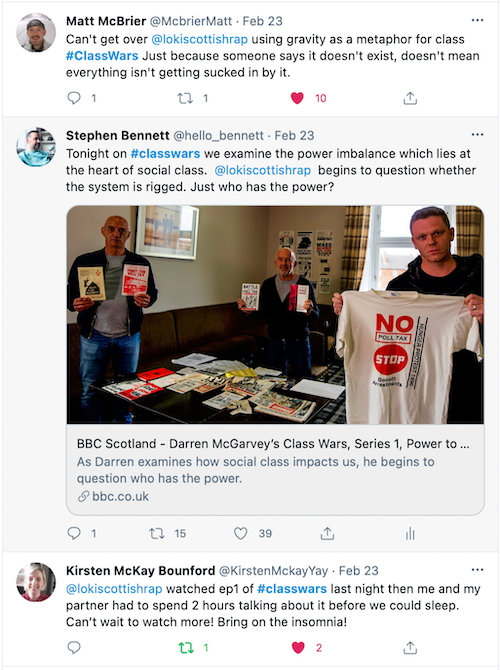The image size is (500, 670).
Task: Retweet Matt McBrier's gravity metaphor tweet
Action: click(x=185, y=98)
